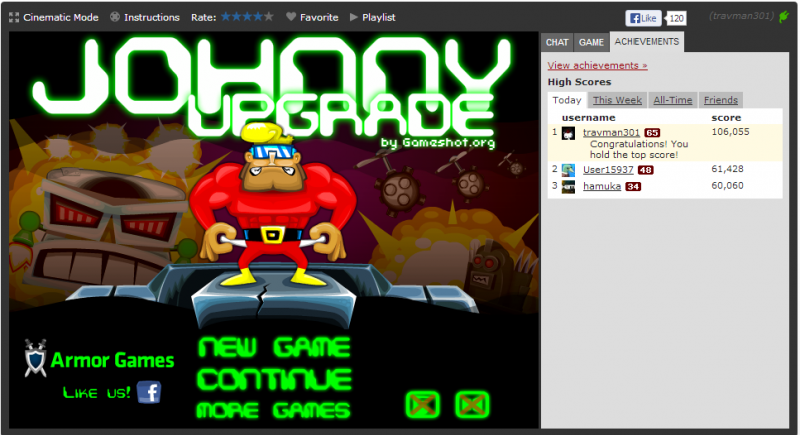Screen dimensions: 800x435
Task: Click User15937's avatar thumbnail
Action: pos(568,170)
